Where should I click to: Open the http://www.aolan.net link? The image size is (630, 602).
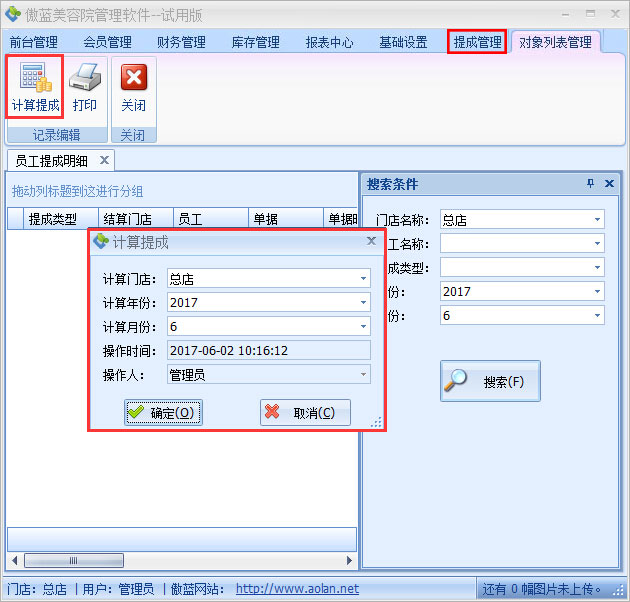coord(297,589)
